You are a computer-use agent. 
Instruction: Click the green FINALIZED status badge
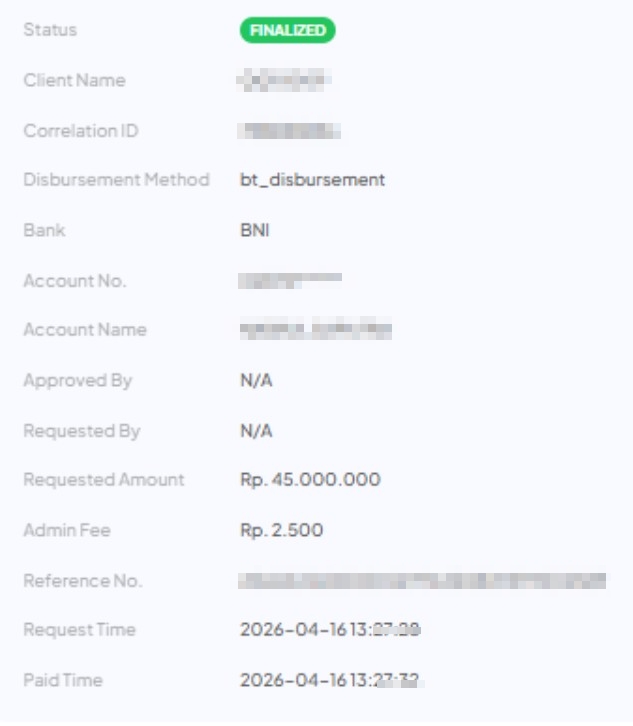[x=287, y=30]
